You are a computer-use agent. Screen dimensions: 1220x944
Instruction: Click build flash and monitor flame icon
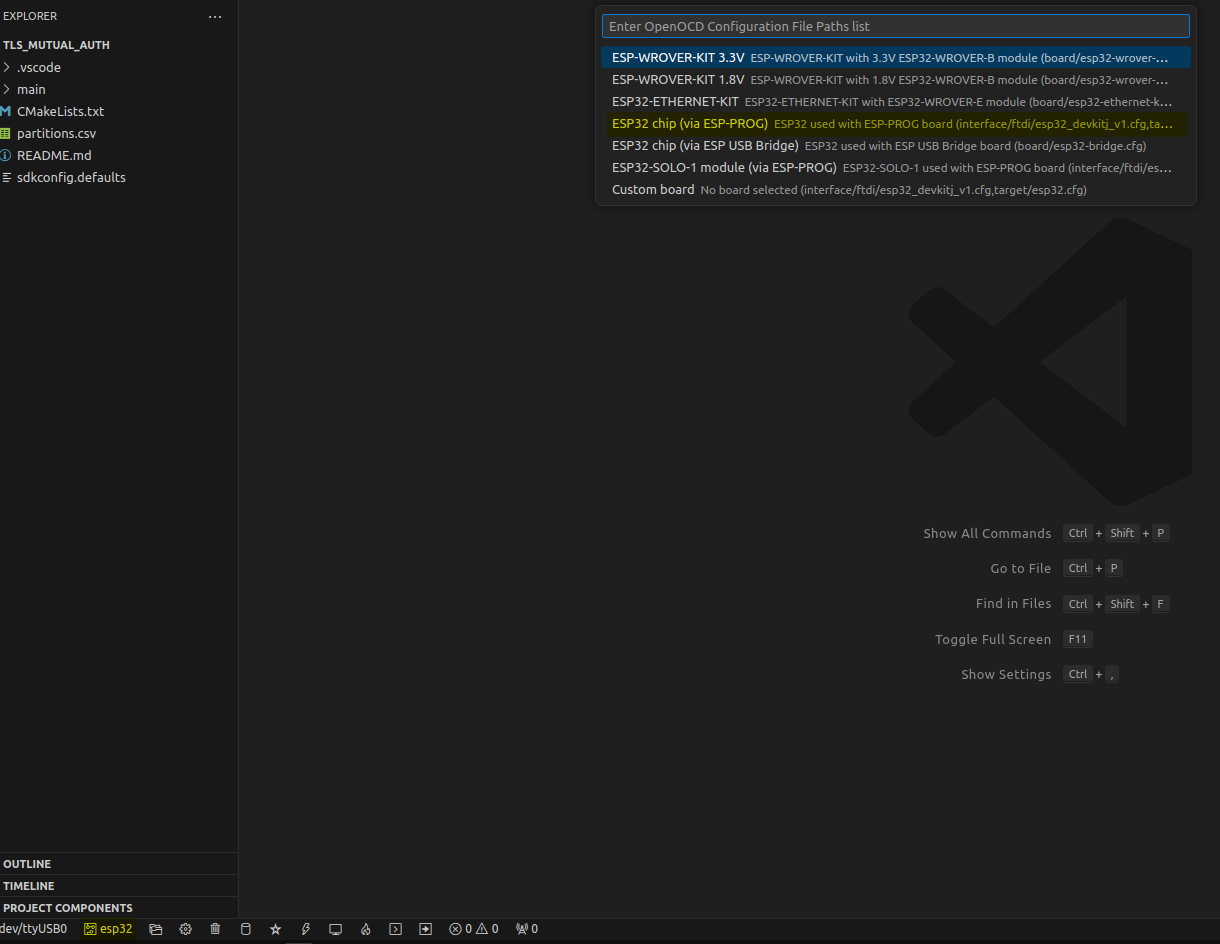366,929
